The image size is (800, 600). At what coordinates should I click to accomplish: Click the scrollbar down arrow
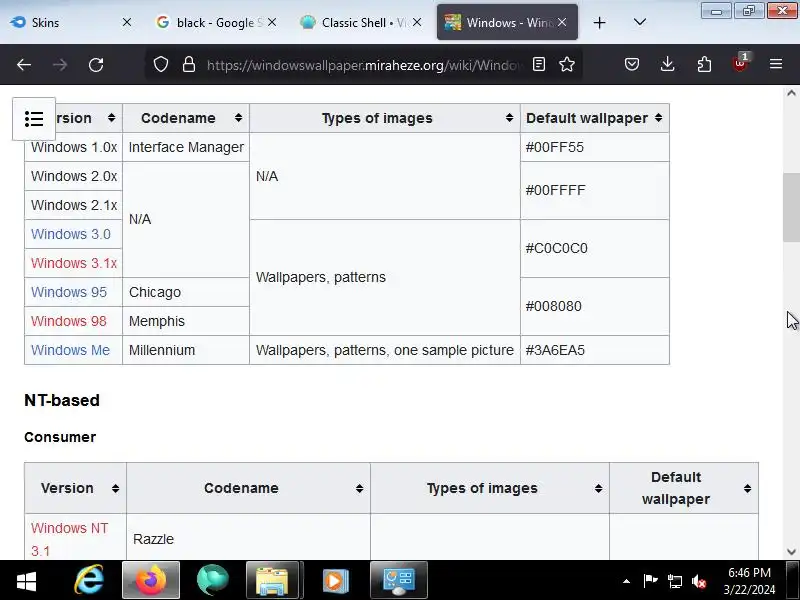[791, 552]
